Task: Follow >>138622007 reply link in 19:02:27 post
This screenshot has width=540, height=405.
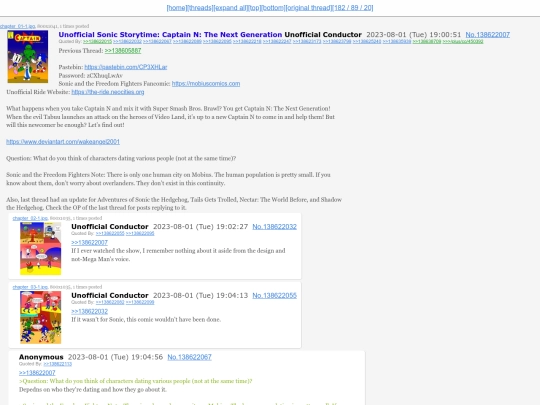Action: coord(90,242)
